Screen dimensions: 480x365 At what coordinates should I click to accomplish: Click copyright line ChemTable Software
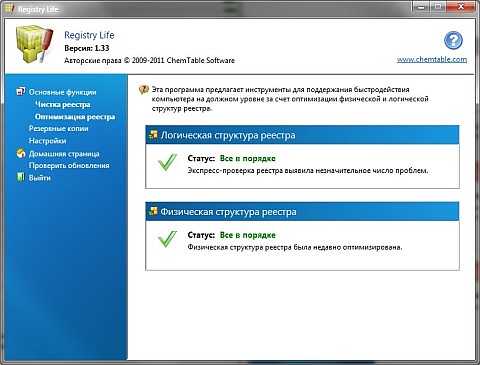149,60
